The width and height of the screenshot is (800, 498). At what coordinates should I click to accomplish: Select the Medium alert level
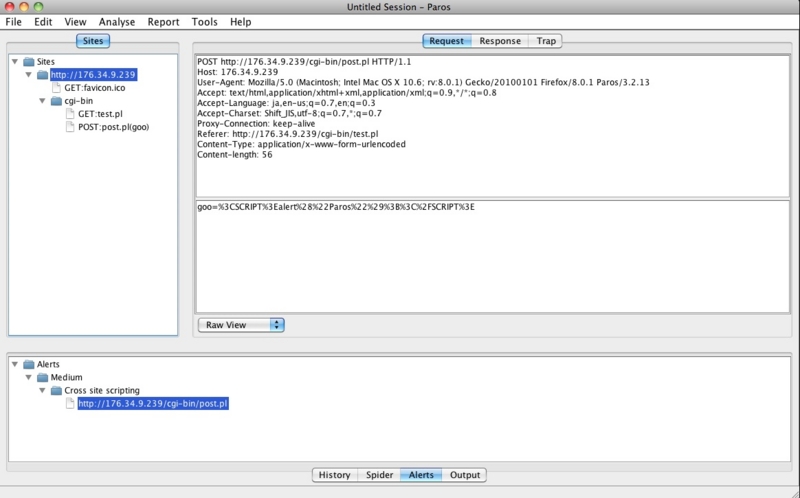point(66,378)
